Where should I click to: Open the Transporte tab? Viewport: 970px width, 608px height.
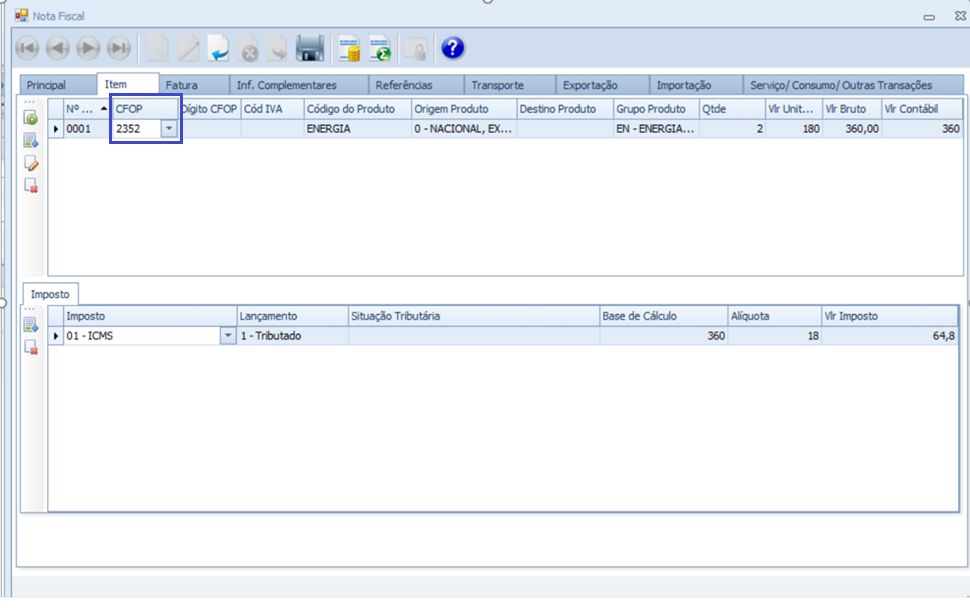click(497, 85)
